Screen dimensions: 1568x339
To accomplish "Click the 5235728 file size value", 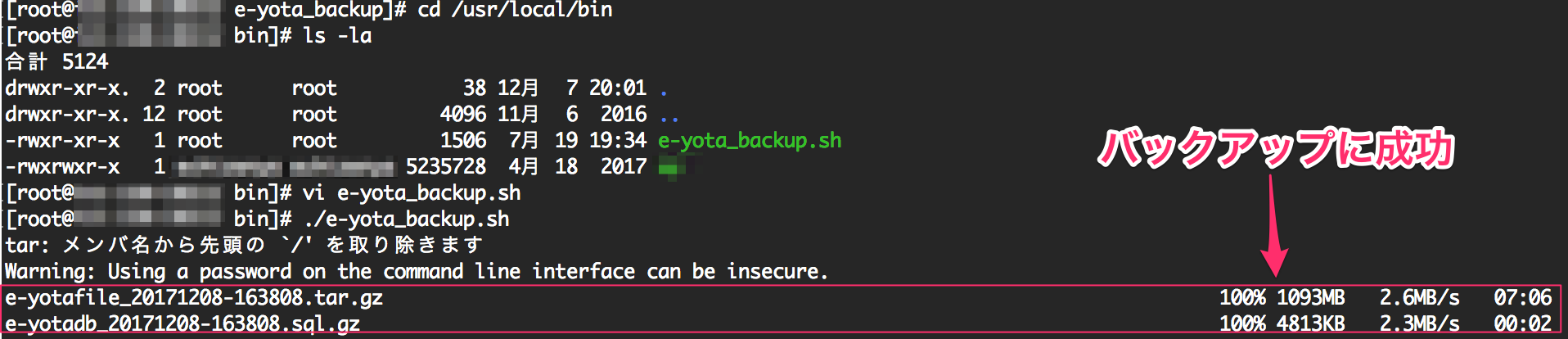I will 446,167.
